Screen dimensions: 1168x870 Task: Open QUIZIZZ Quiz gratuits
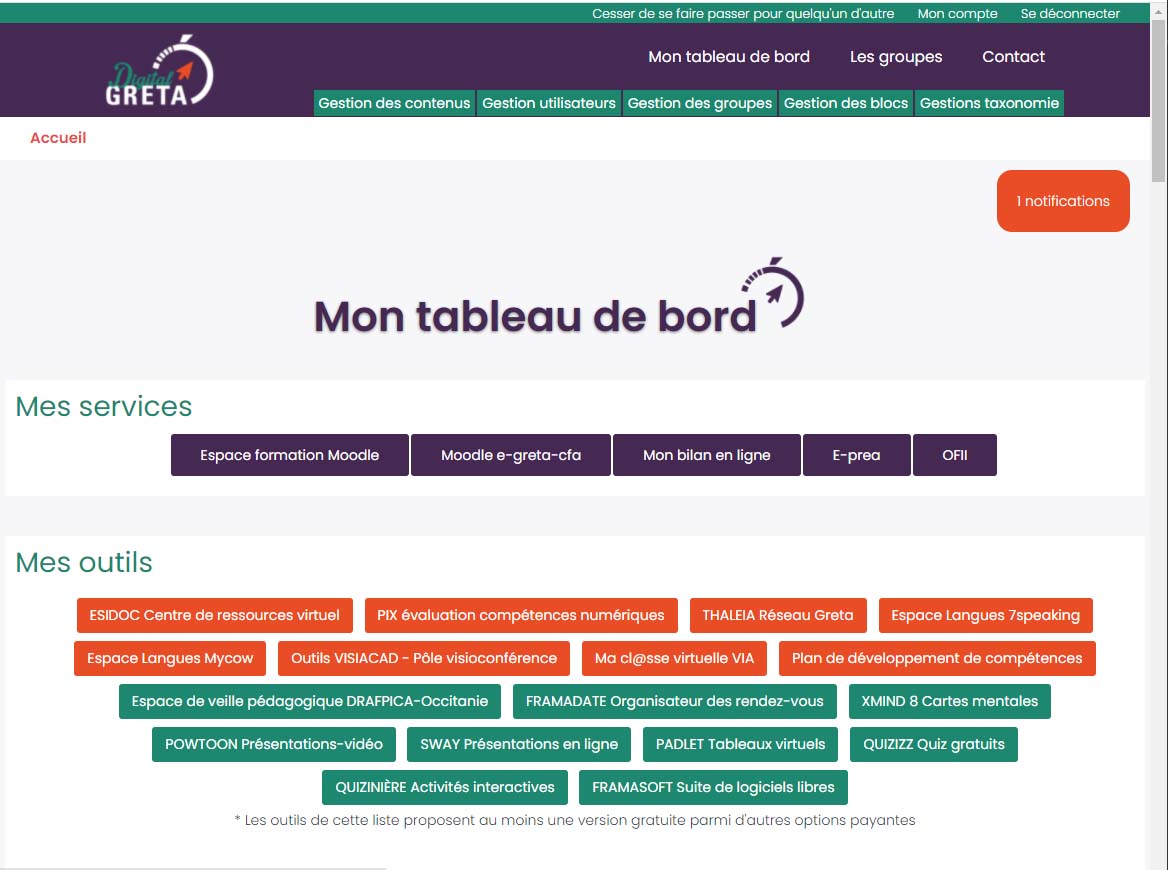[x=934, y=745]
